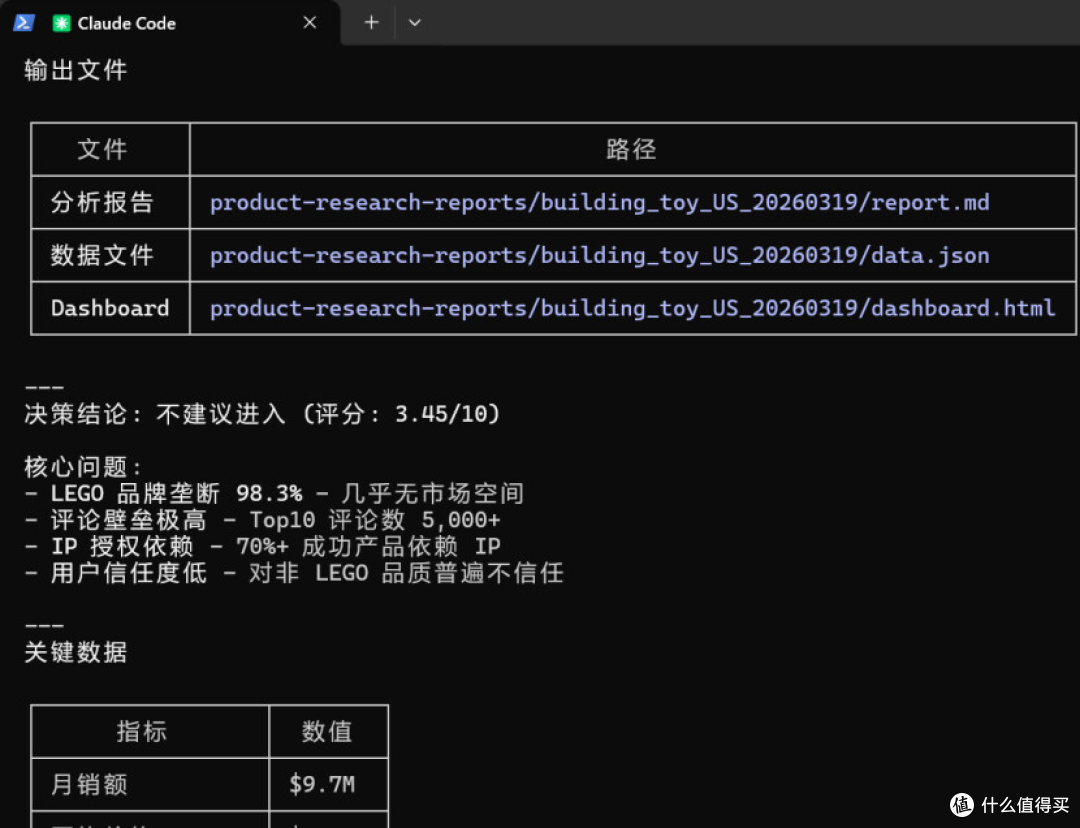1080x828 pixels.
Task: Click the 路径 column header
Action: 632,149
